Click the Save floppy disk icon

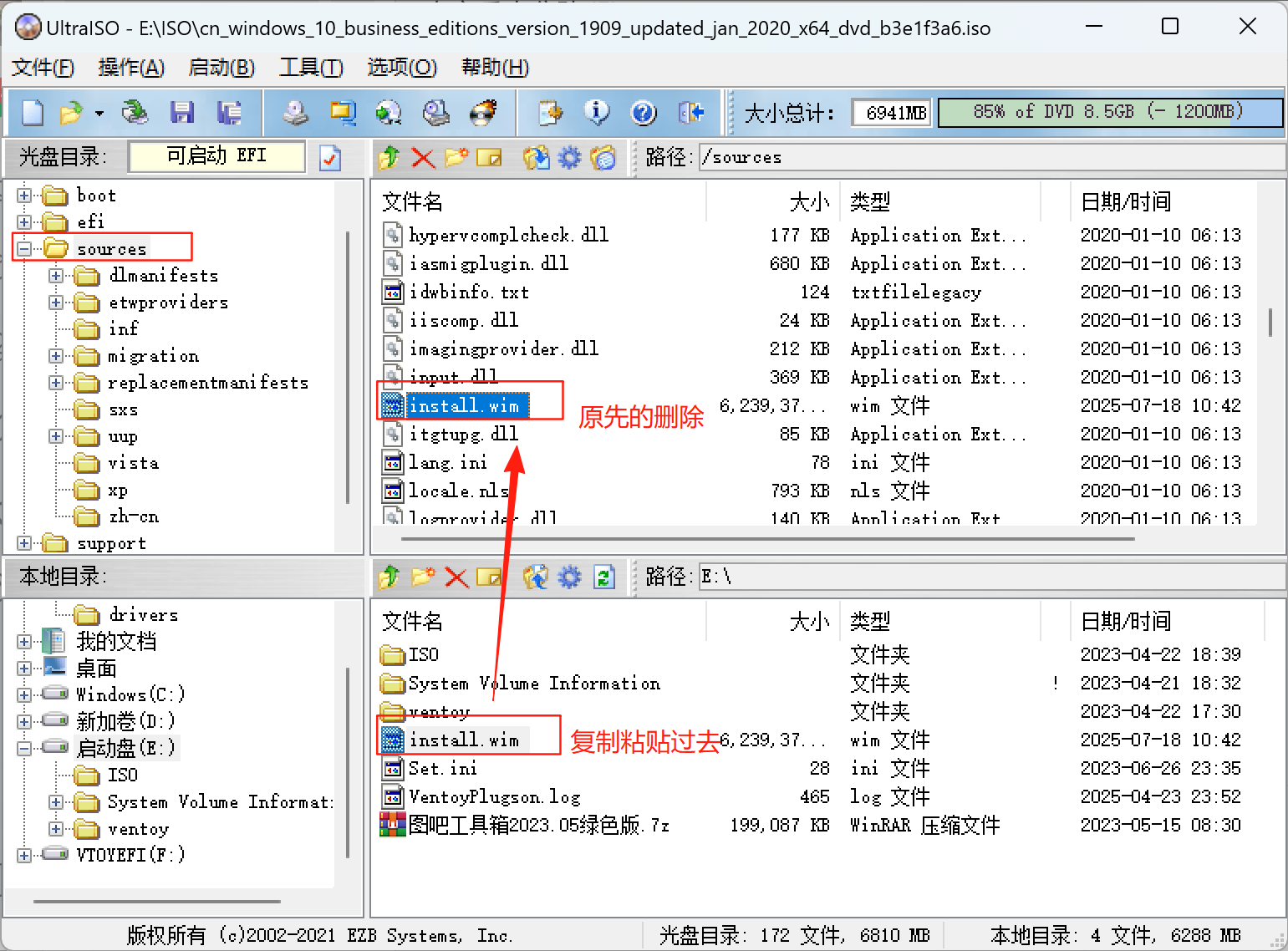pyautogui.click(x=181, y=112)
